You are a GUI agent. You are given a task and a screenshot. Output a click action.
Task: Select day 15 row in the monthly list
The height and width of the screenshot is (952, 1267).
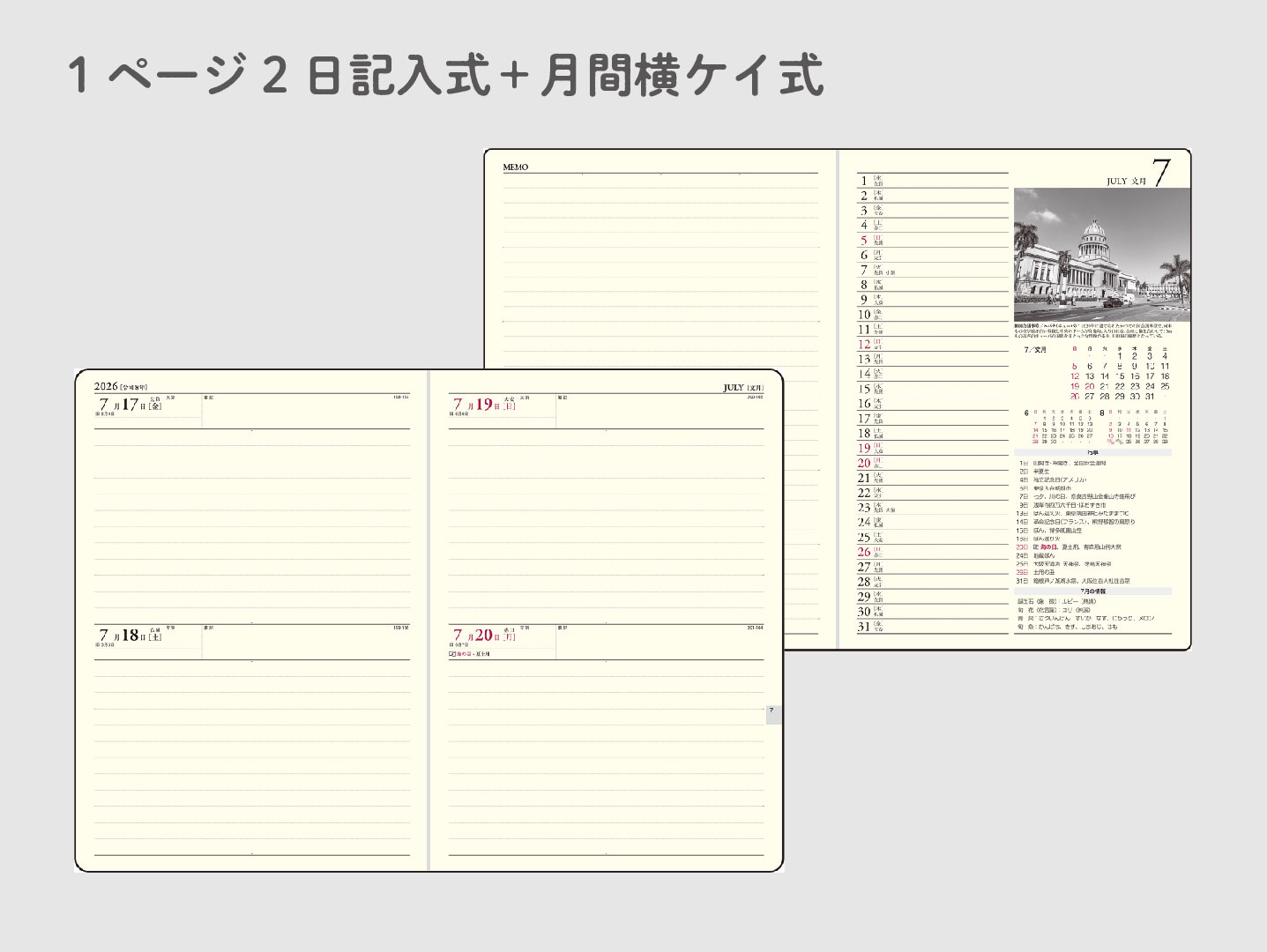point(933,389)
